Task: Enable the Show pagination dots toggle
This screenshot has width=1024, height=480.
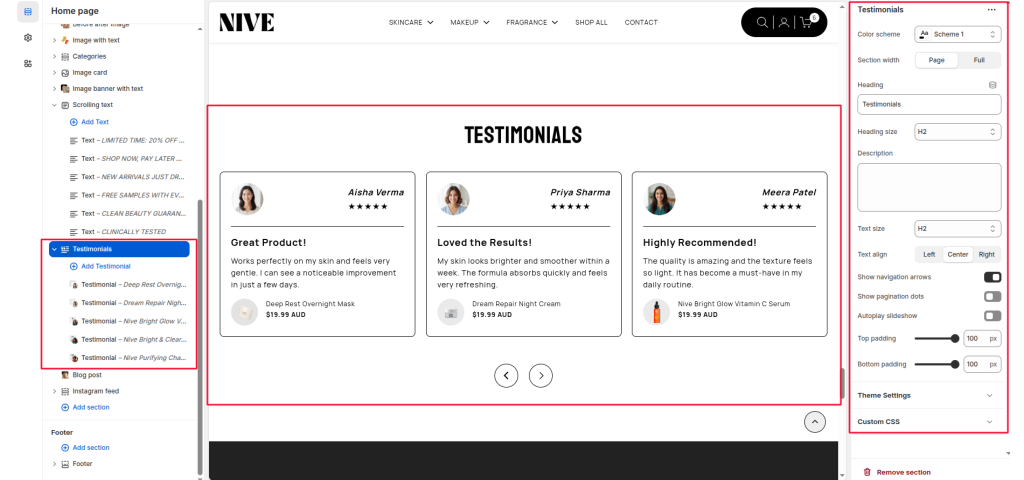Action: (992, 296)
